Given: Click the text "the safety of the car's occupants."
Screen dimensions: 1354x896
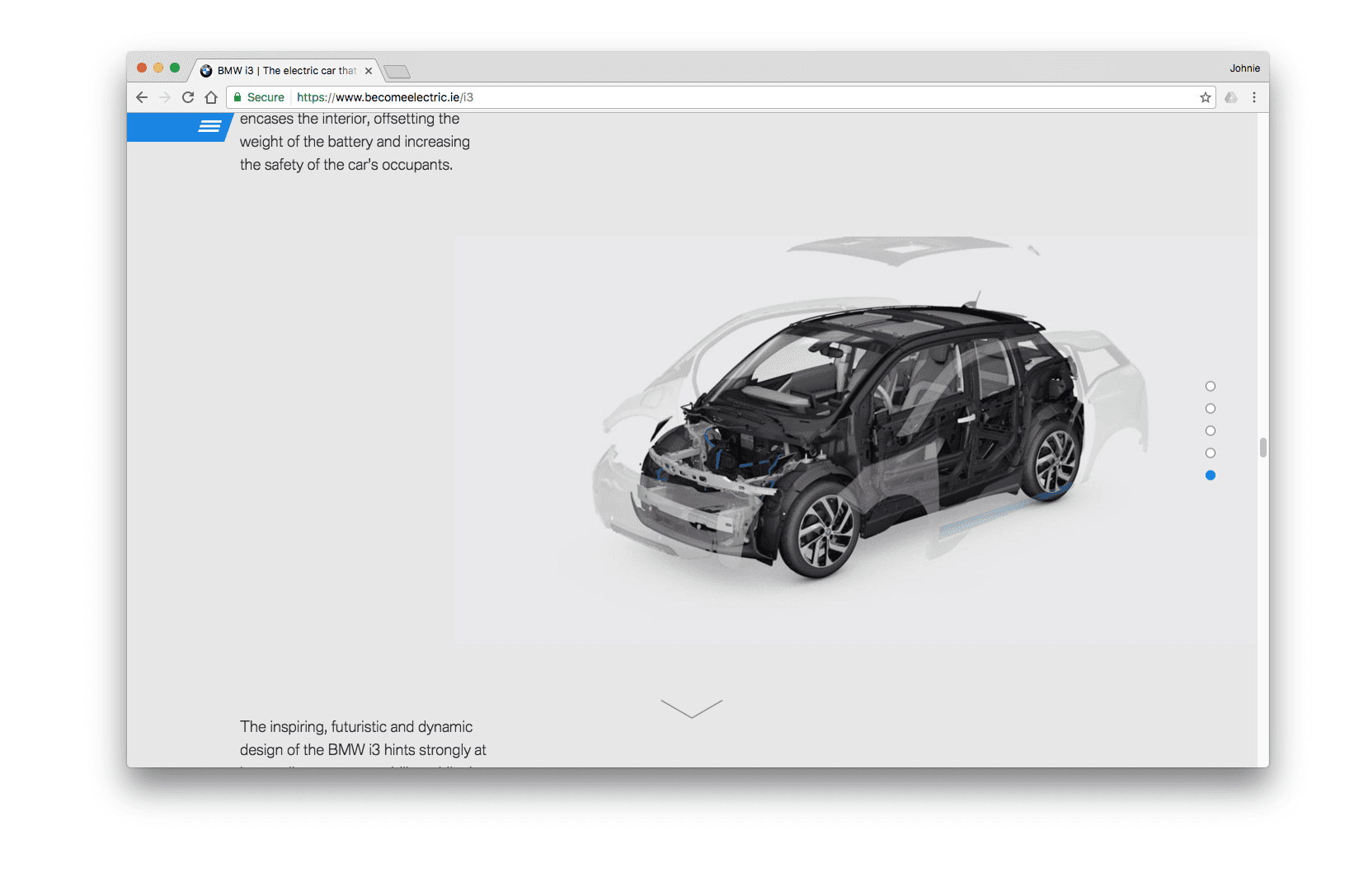Looking at the screenshot, I should pyautogui.click(x=346, y=165).
